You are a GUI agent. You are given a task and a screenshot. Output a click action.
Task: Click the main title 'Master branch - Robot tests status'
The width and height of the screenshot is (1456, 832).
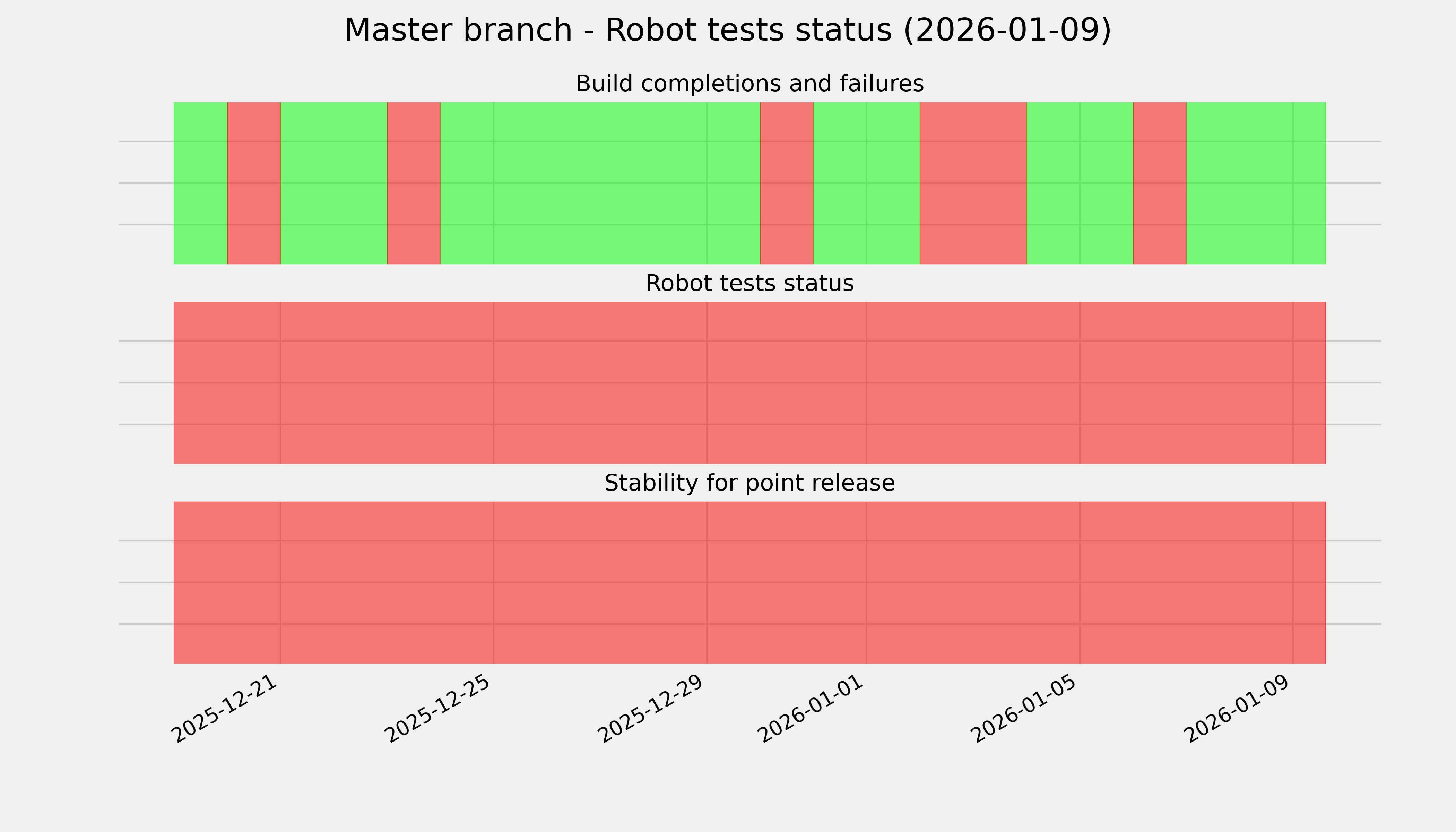(727, 30)
